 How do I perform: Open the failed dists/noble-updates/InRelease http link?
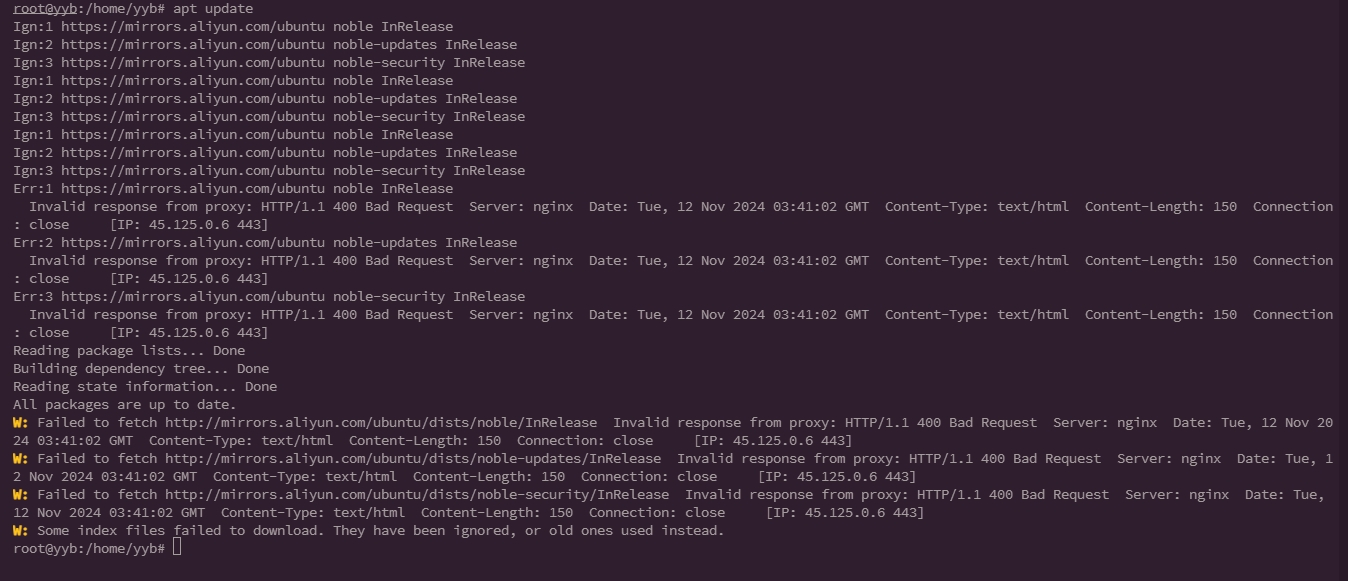pyautogui.click(x=413, y=458)
